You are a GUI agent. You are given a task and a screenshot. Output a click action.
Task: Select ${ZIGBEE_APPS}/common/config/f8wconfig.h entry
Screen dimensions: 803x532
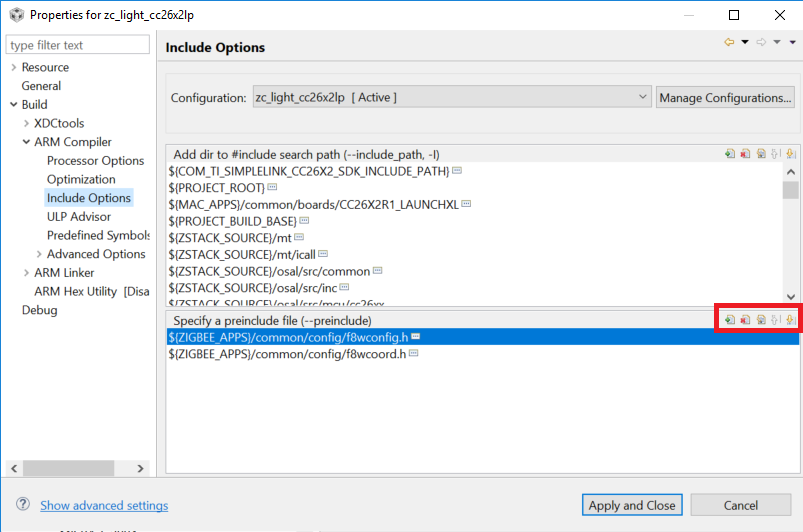click(482, 337)
